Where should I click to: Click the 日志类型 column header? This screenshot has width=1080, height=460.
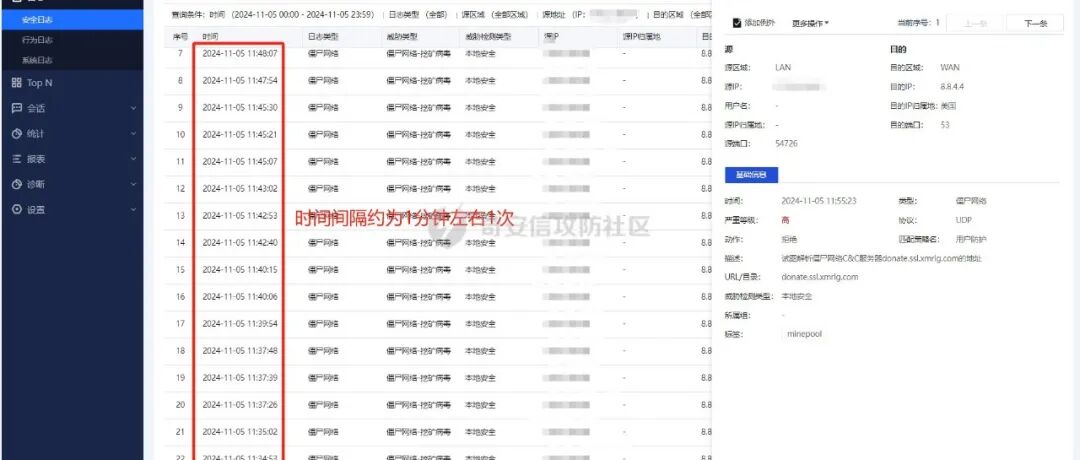[323, 36]
